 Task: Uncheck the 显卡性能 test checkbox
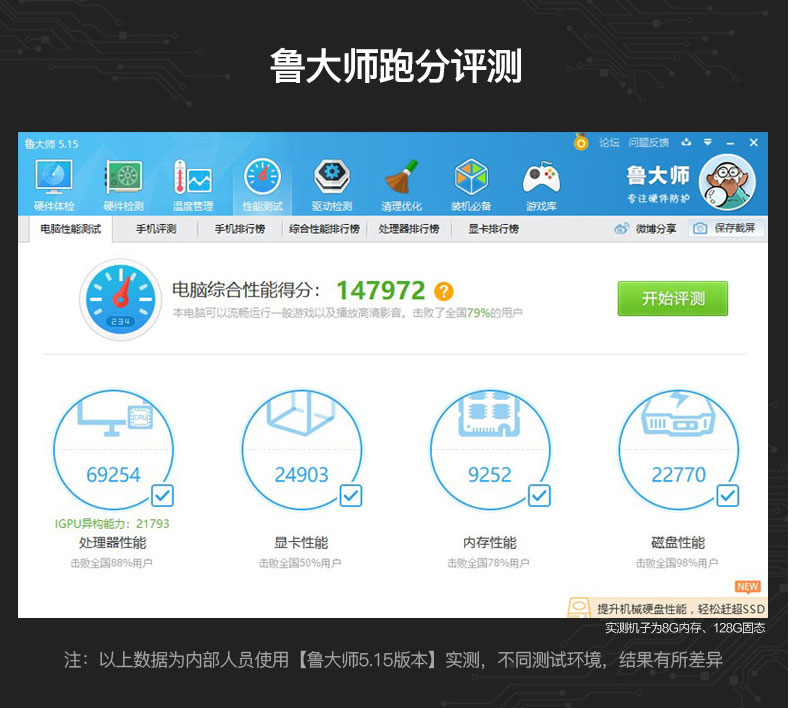(x=351, y=496)
